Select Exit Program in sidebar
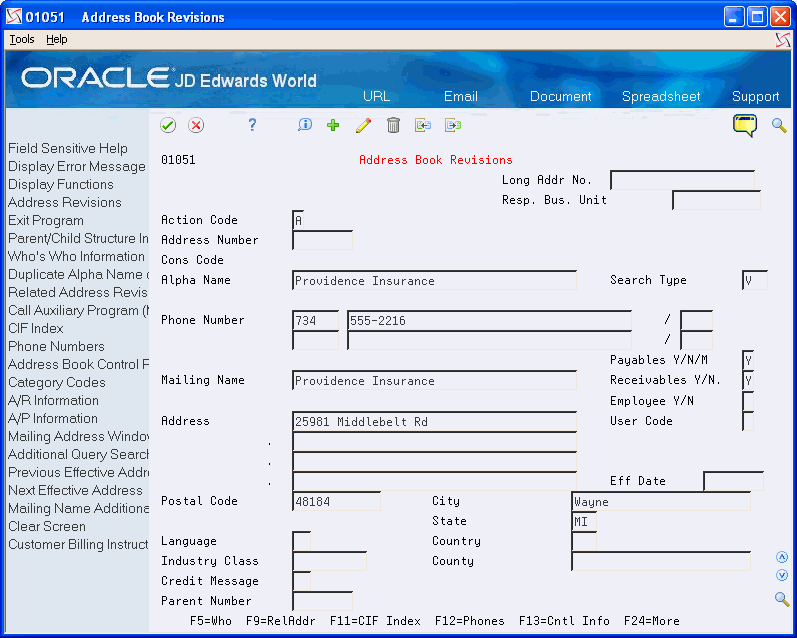The height and width of the screenshot is (638, 797). coord(46,220)
